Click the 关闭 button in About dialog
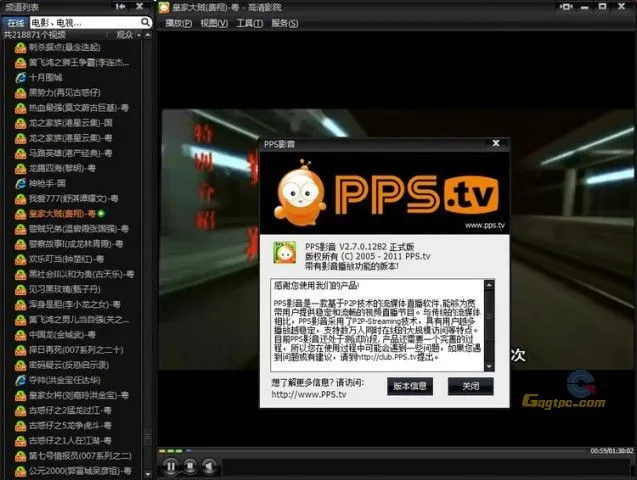The image size is (637, 480). (x=470, y=386)
